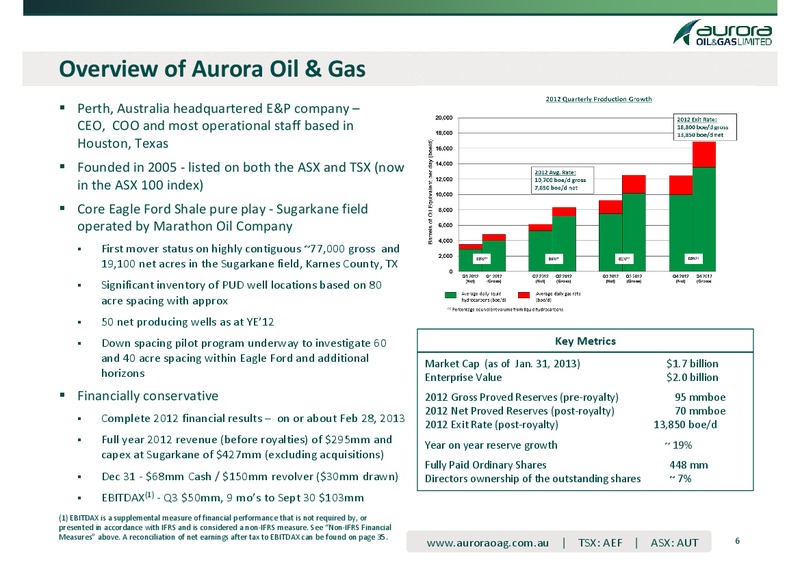800x565 pixels.
Task: Select the slide title 'Overview of Aurora Oil & Gas'
Action: (x=212, y=68)
